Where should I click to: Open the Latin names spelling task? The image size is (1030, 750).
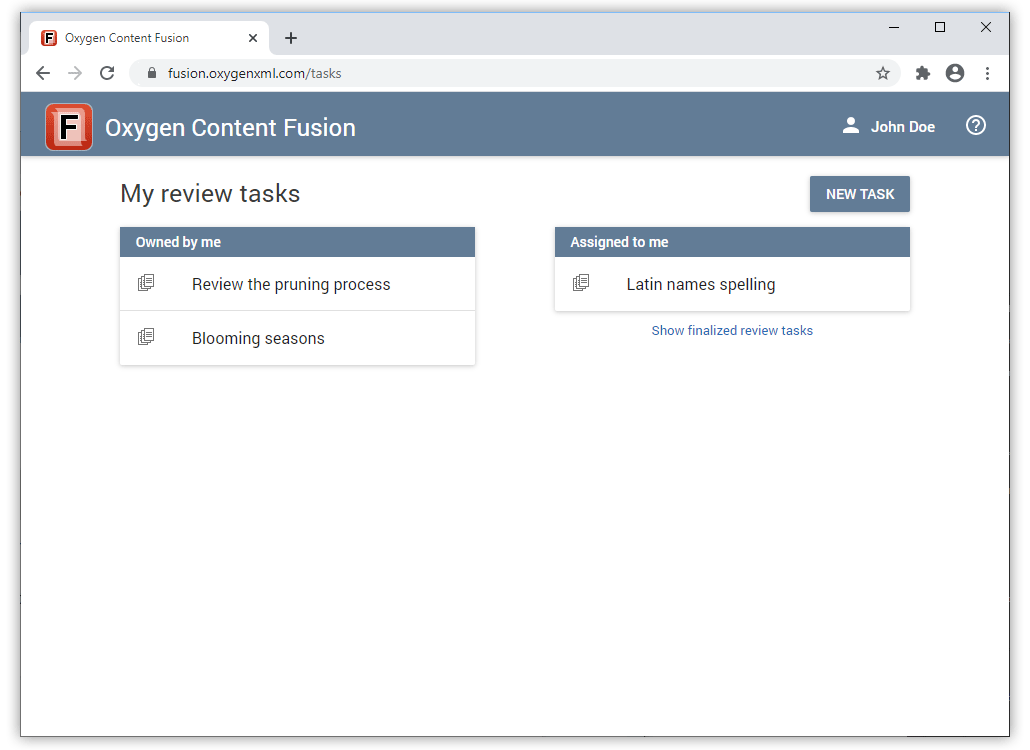[732, 284]
